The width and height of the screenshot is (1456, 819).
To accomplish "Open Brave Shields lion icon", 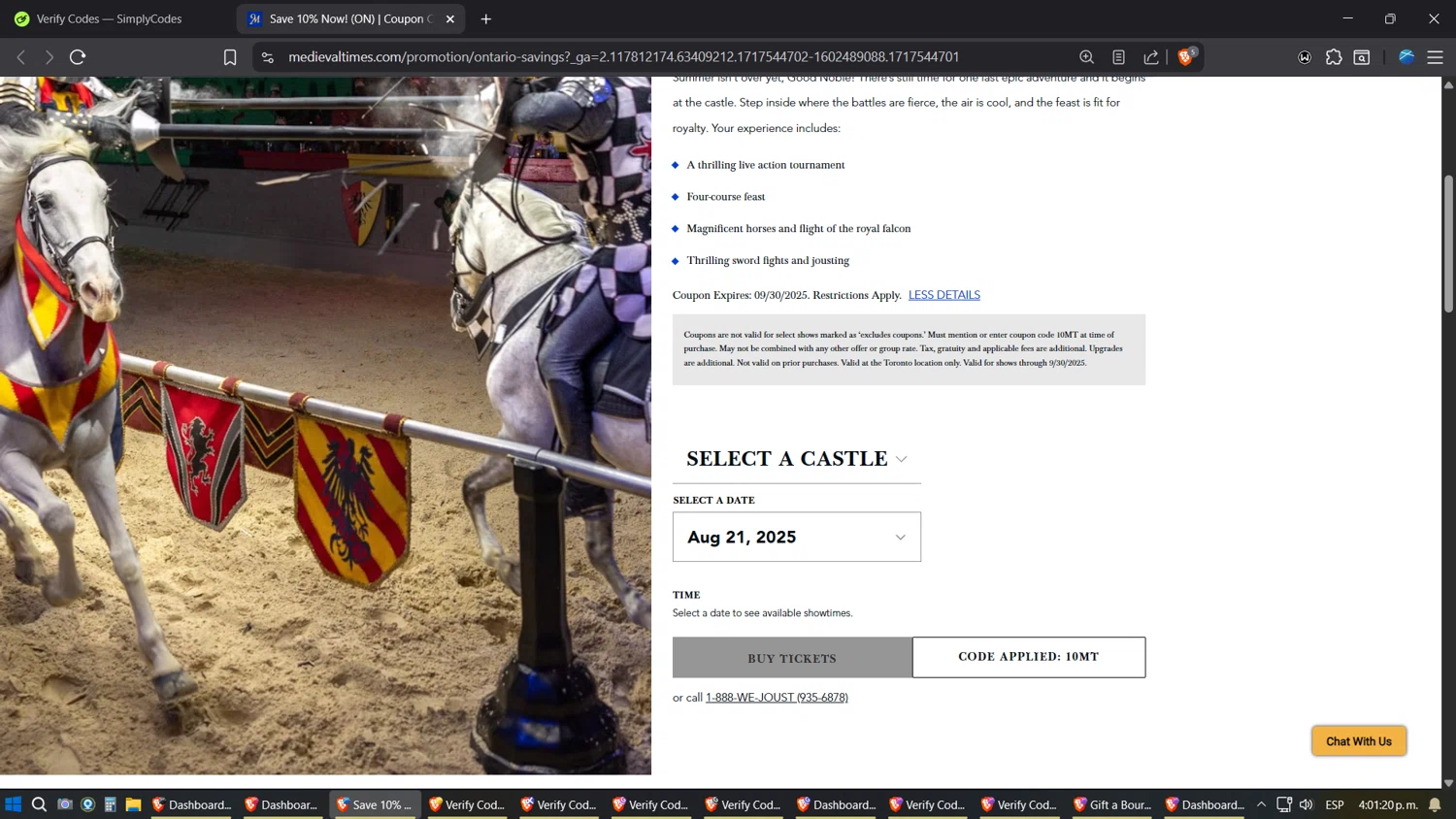I will (x=1186, y=57).
